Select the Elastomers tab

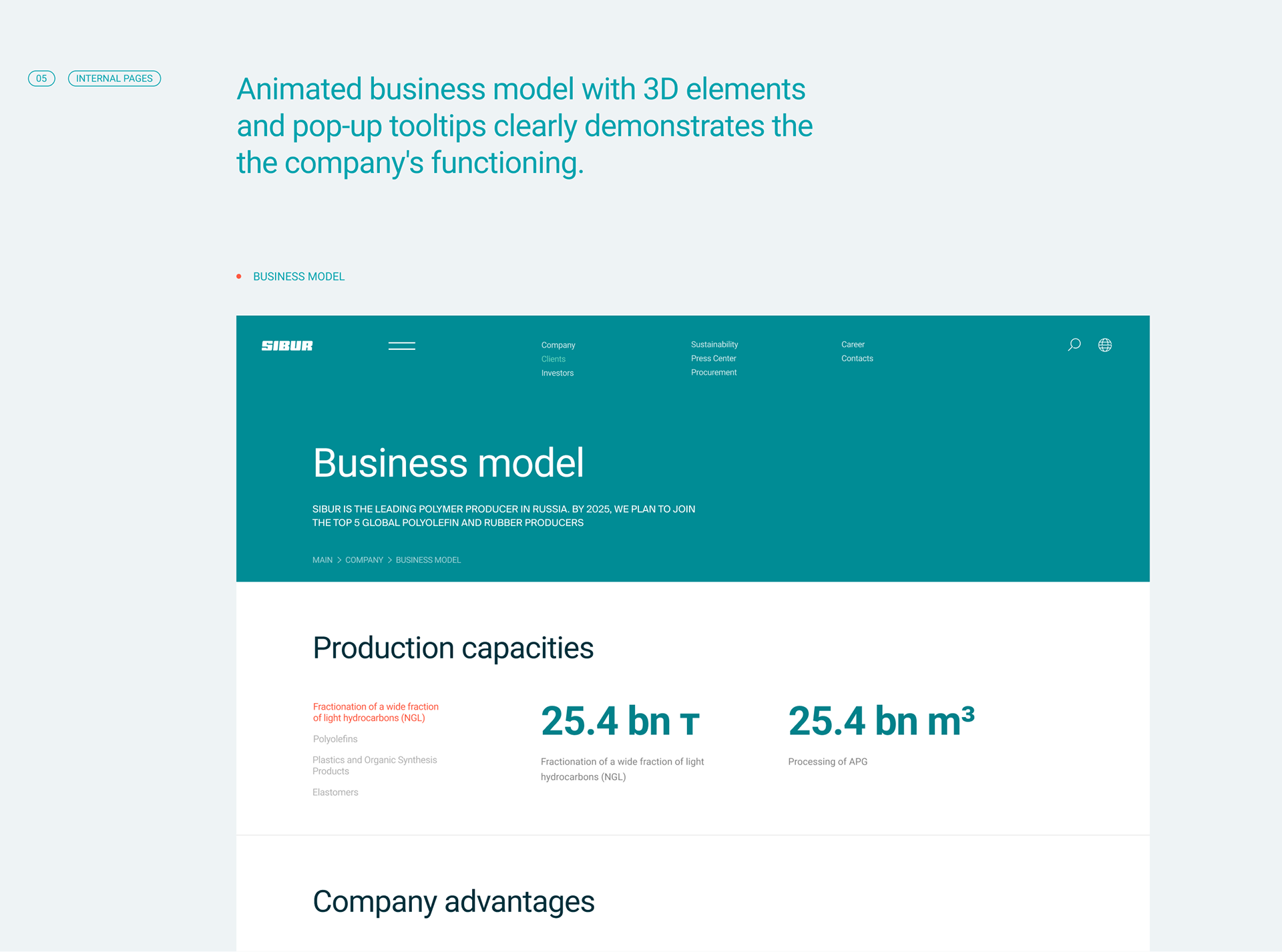pyautogui.click(x=335, y=792)
